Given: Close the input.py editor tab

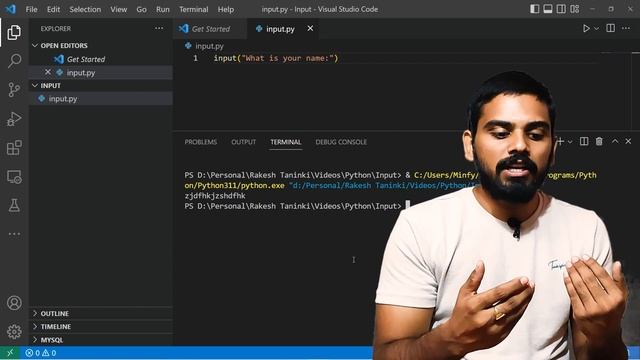Looking at the screenshot, I should pos(310,28).
